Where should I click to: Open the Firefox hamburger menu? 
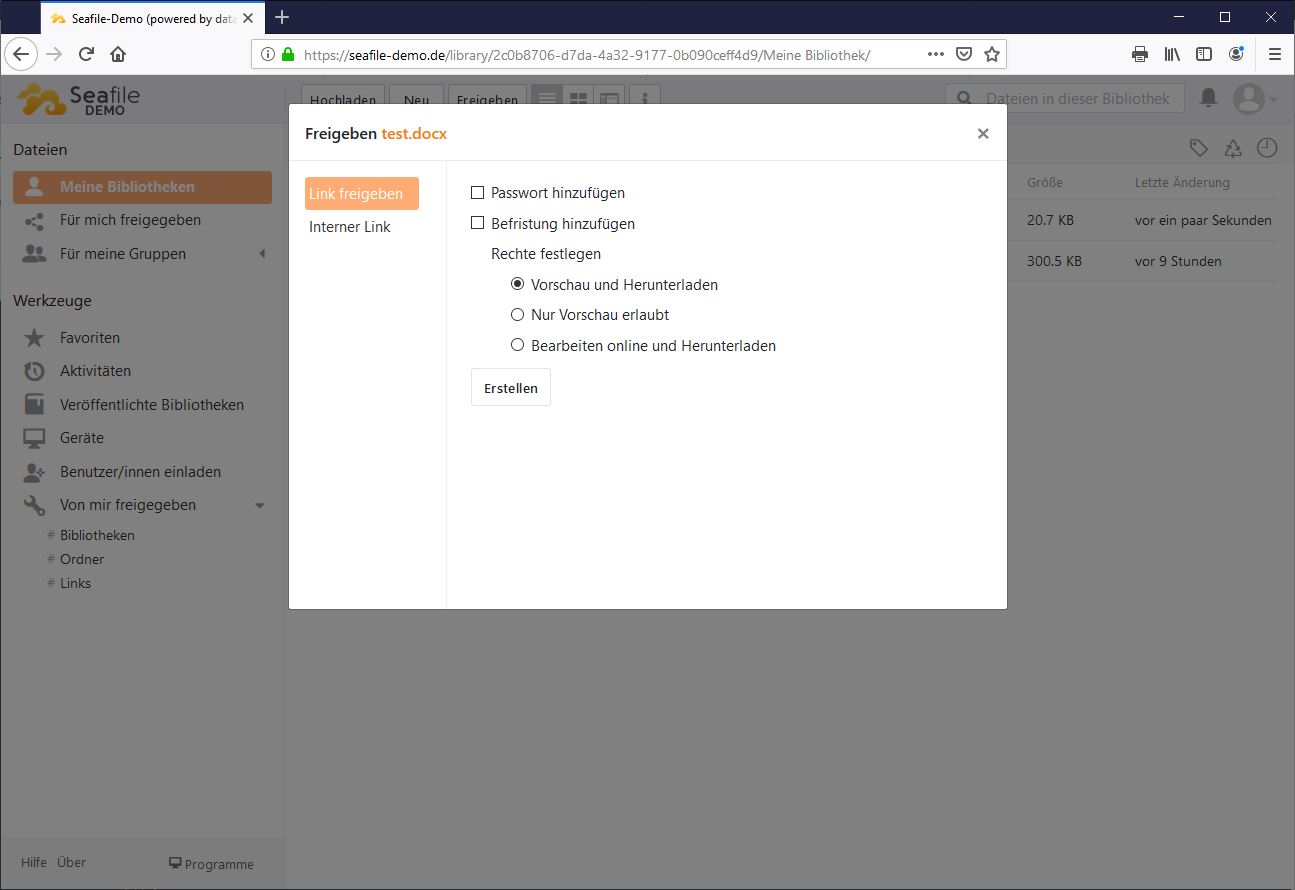[1274, 54]
